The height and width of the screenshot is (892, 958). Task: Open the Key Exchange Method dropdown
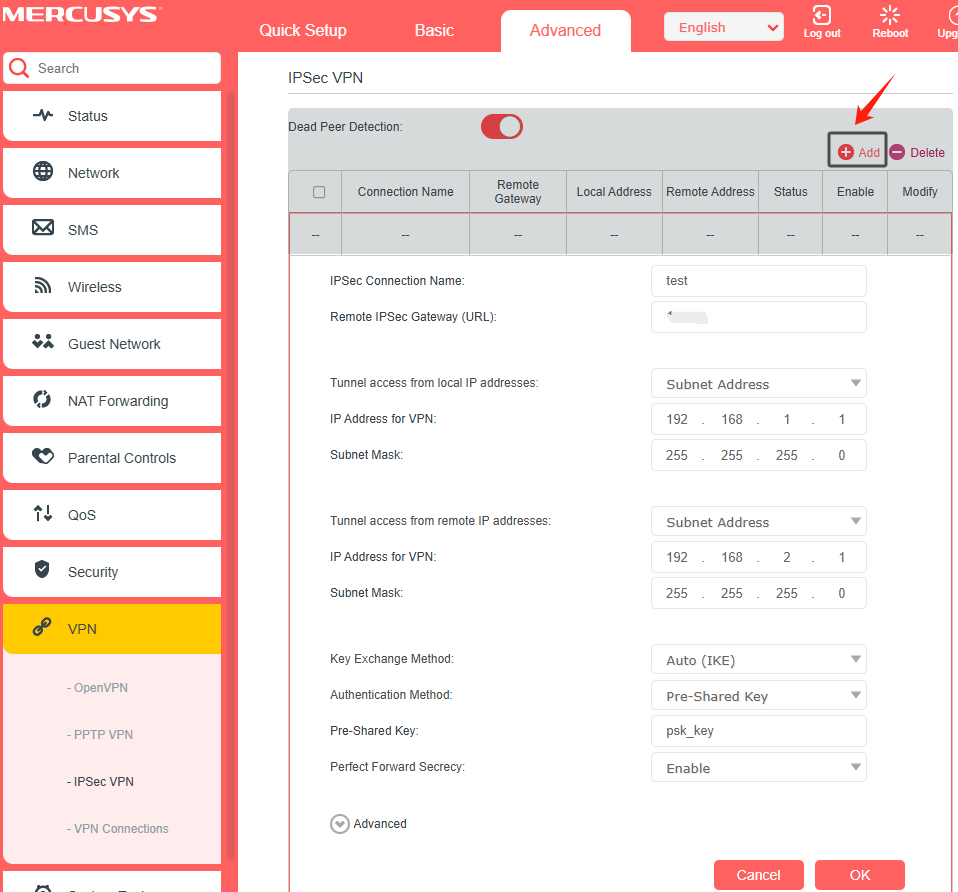pos(758,659)
